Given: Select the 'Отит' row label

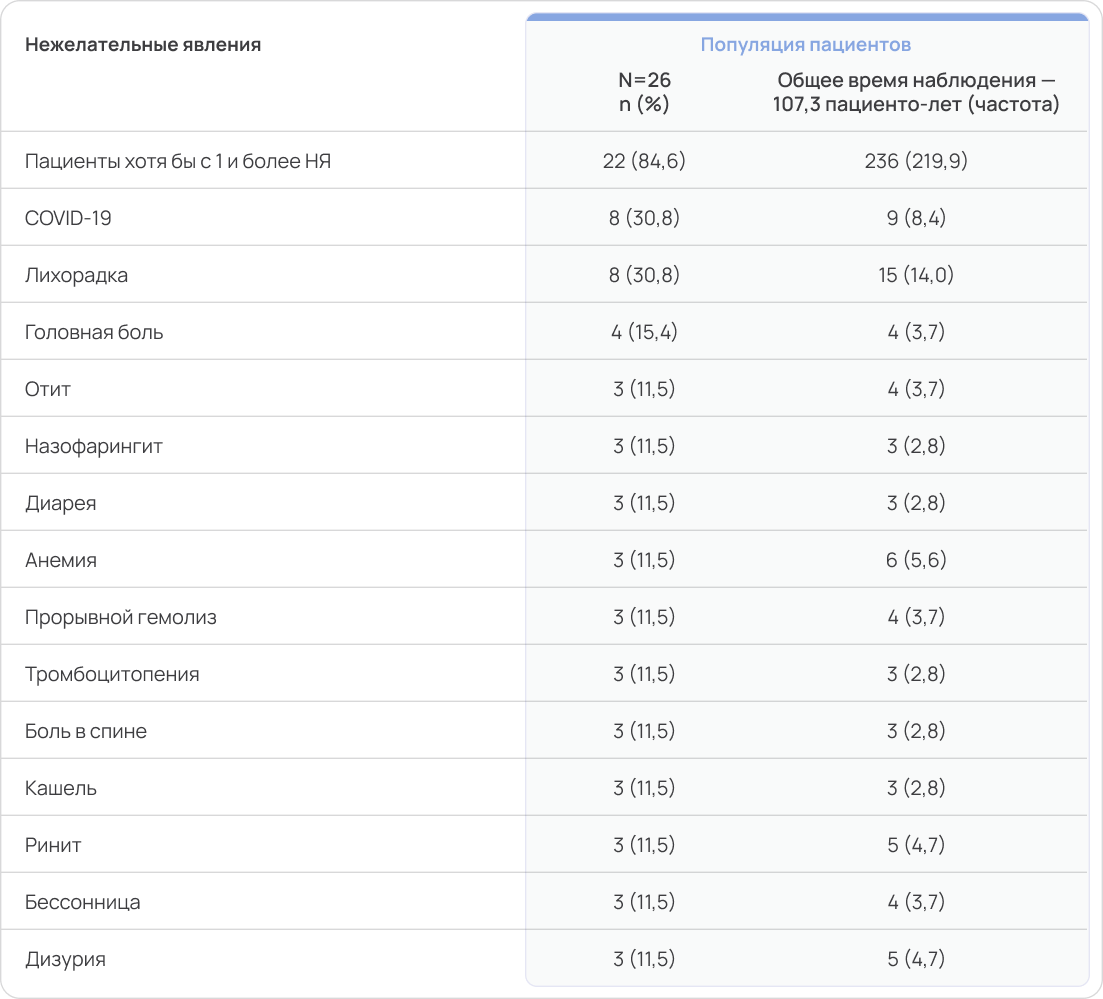Looking at the screenshot, I should point(48,389).
